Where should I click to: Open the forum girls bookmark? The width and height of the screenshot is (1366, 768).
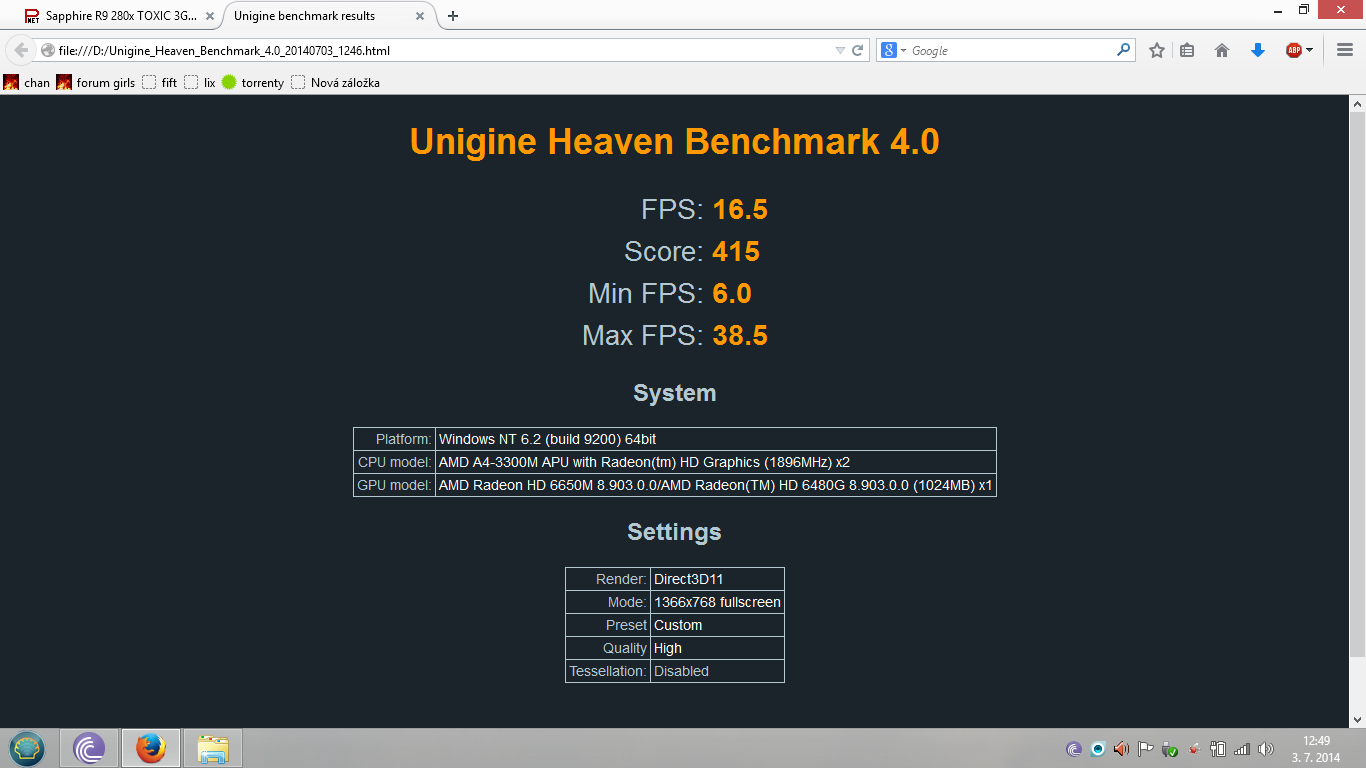96,83
